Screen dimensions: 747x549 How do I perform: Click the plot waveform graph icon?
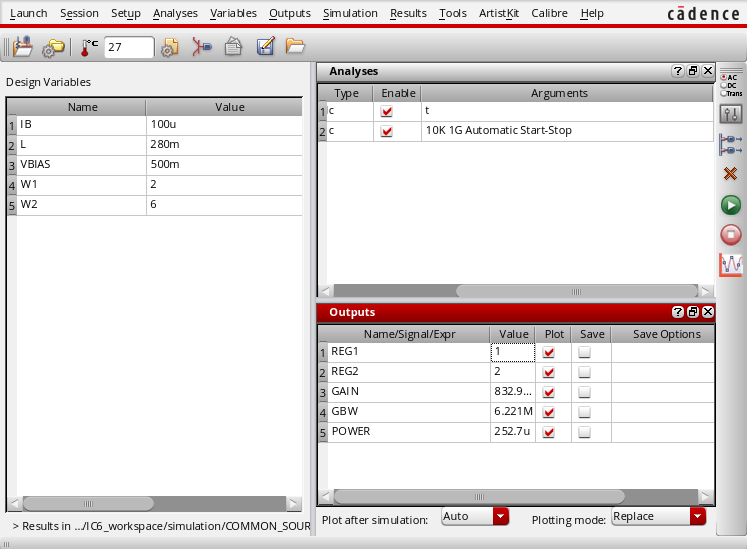pyautogui.click(x=731, y=265)
